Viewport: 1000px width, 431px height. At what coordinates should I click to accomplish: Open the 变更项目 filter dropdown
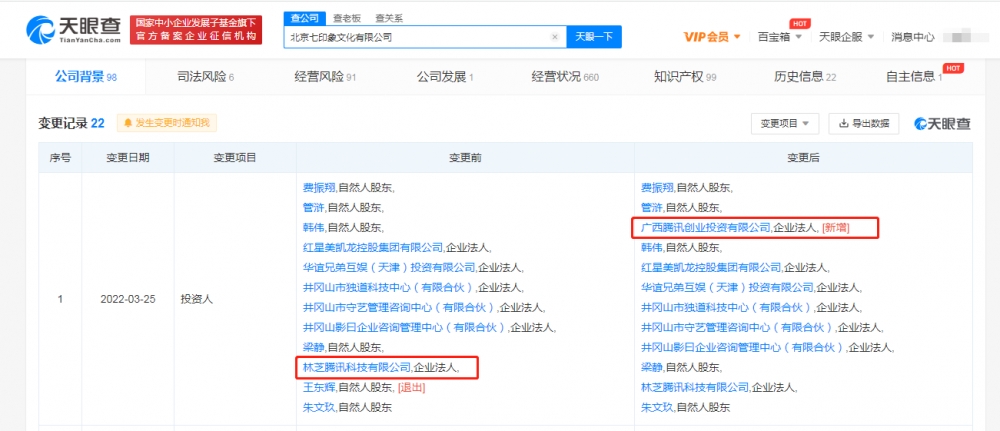[x=784, y=123]
